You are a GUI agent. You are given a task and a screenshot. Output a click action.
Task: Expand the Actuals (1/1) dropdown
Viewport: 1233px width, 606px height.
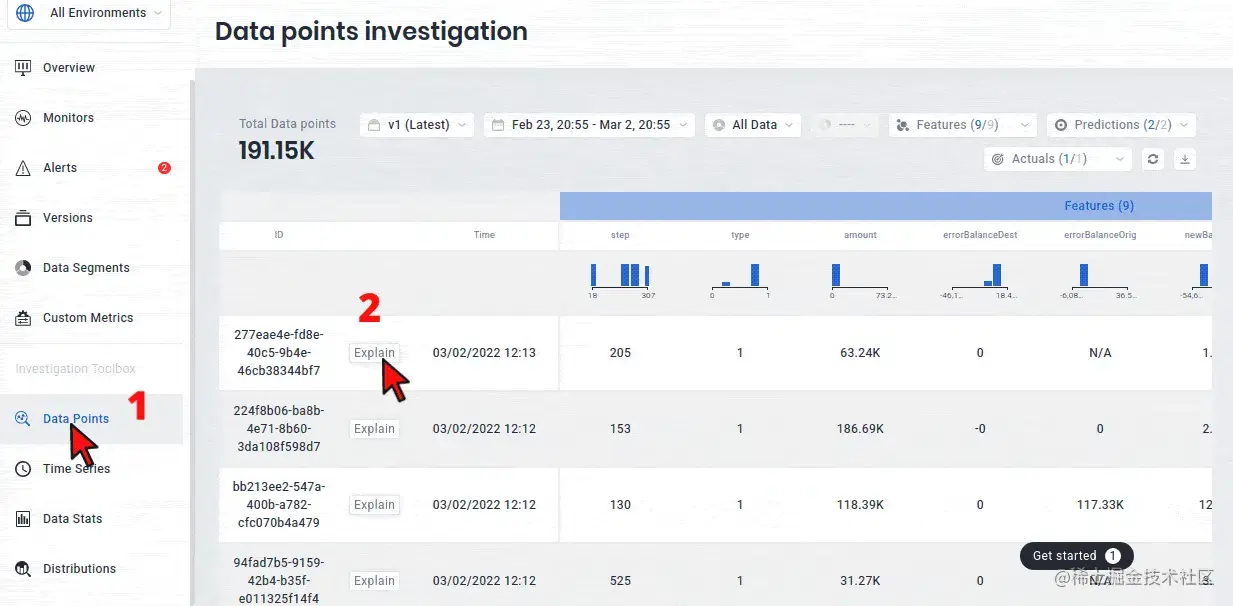click(1058, 159)
